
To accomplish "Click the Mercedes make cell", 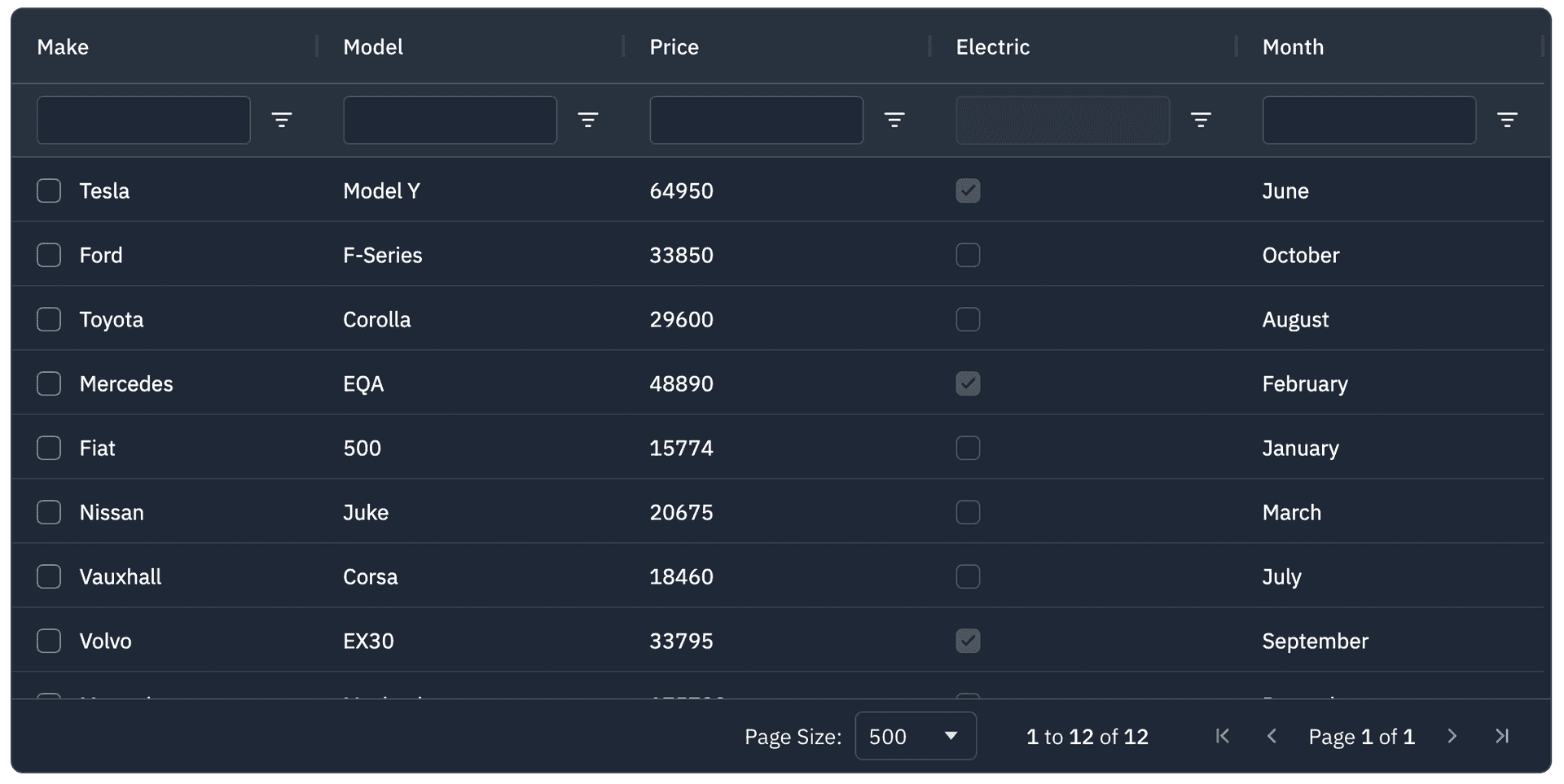I will pos(126,383).
